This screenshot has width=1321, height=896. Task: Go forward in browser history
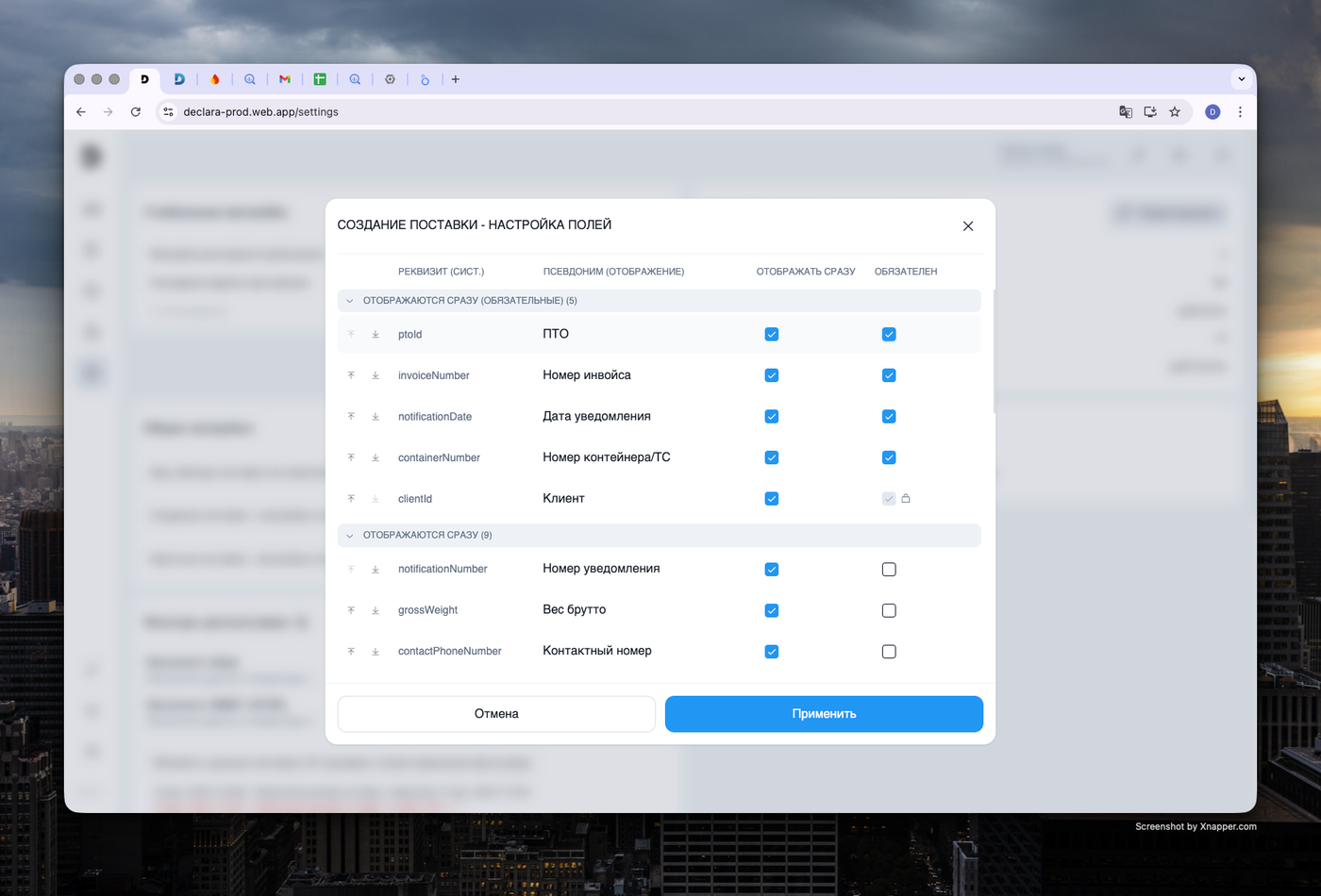pyautogui.click(x=109, y=111)
